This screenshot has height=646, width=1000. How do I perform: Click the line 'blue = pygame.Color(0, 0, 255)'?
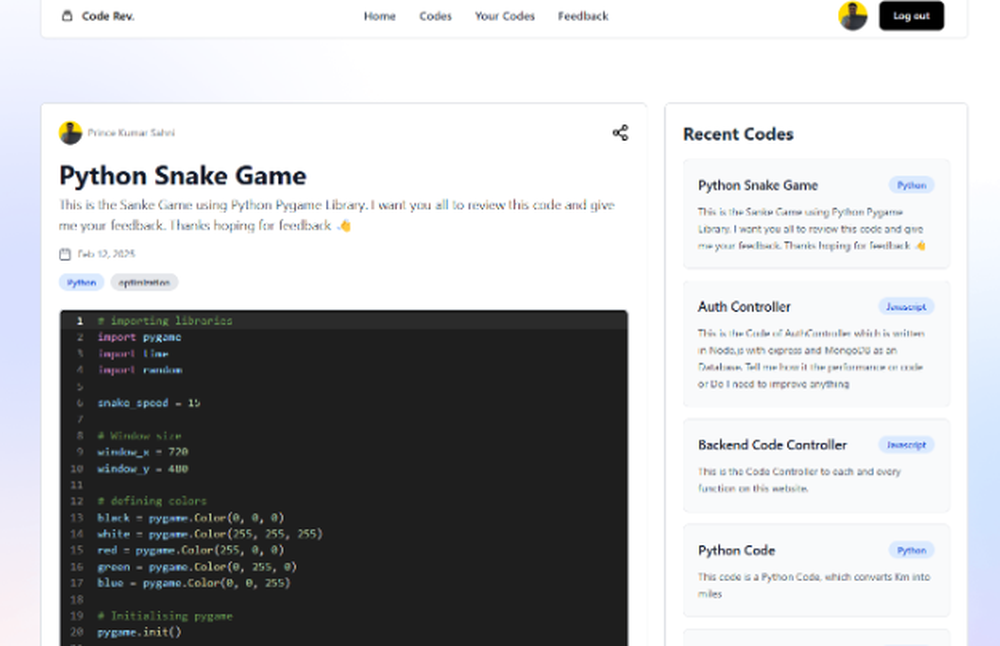(x=194, y=583)
